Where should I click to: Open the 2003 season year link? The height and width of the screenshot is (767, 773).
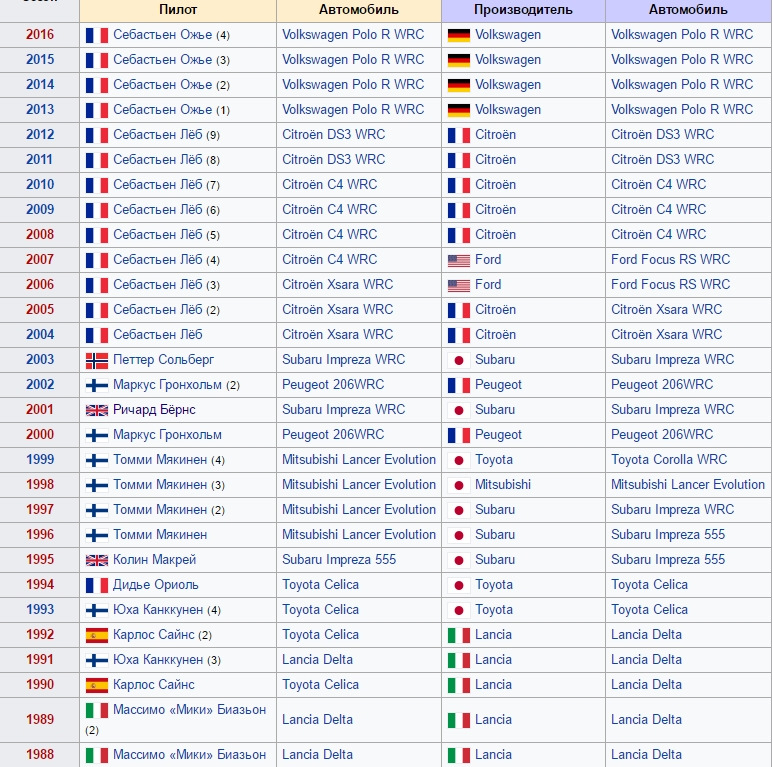coord(40,360)
